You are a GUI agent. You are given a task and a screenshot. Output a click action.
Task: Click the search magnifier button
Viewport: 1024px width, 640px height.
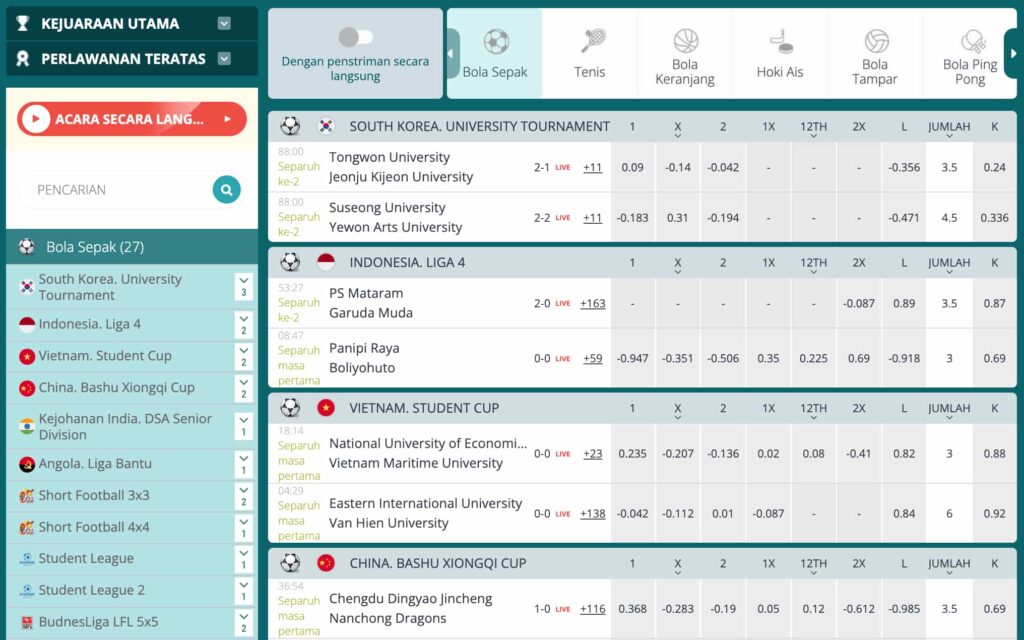227,189
